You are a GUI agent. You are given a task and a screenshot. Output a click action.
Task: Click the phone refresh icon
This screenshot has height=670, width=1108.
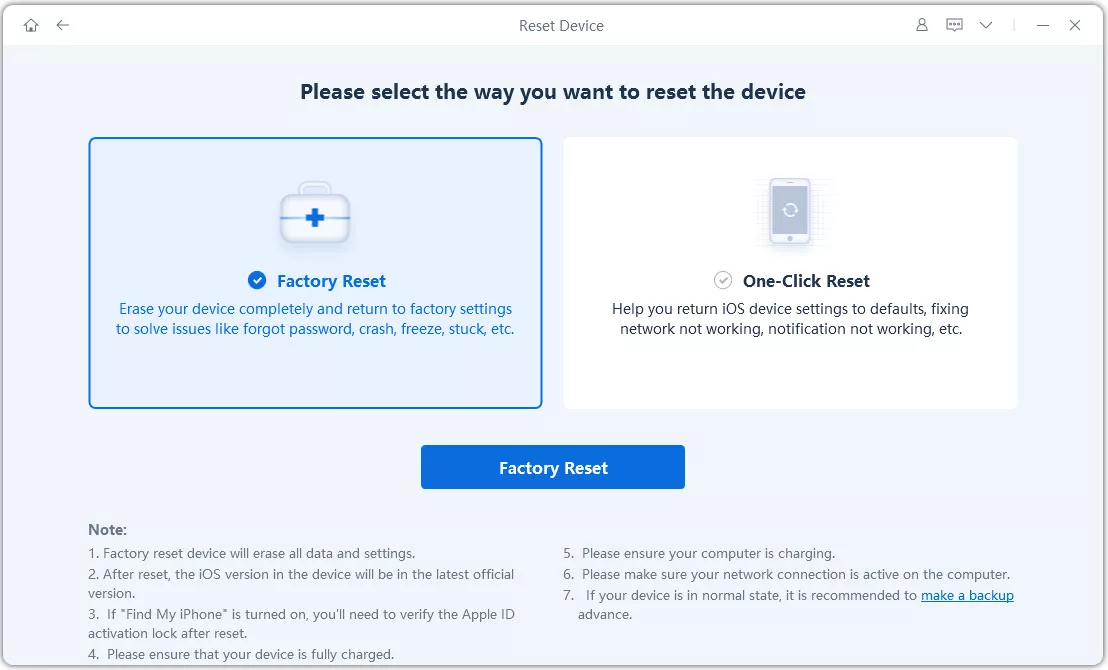[790, 211]
